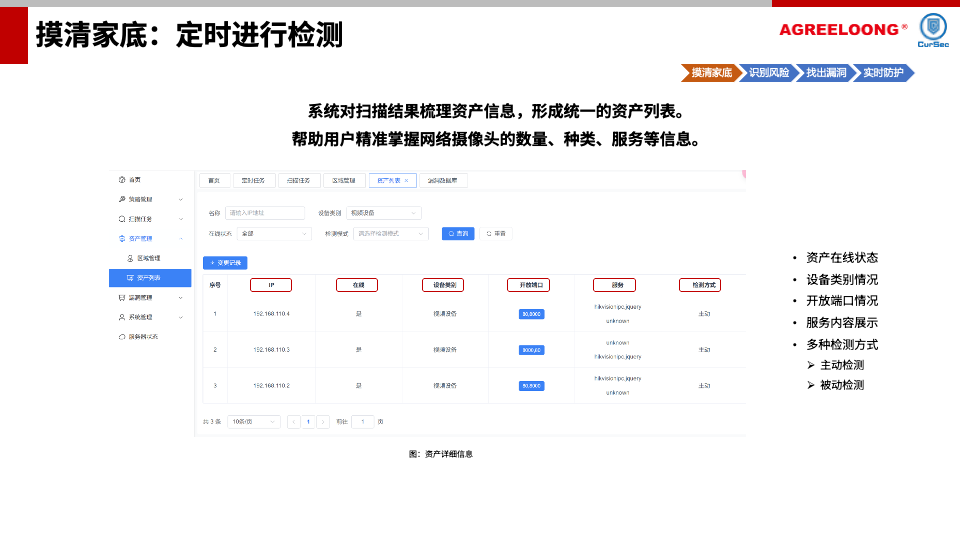The height and width of the screenshot is (540, 960).
Task: Click the service cell in row 3
Action: coord(618,386)
